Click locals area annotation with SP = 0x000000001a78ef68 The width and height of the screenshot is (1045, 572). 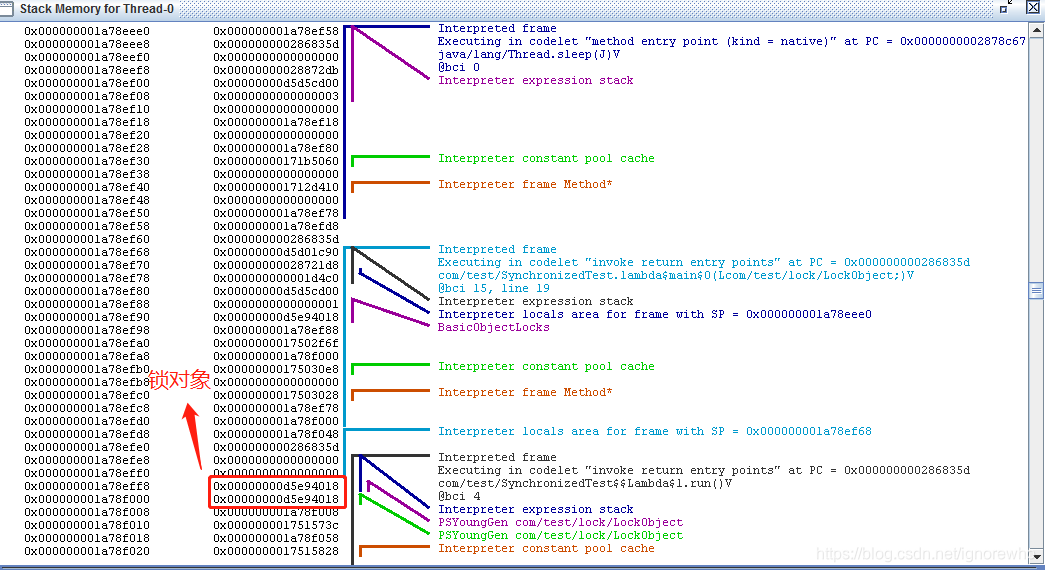pos(654,431)
